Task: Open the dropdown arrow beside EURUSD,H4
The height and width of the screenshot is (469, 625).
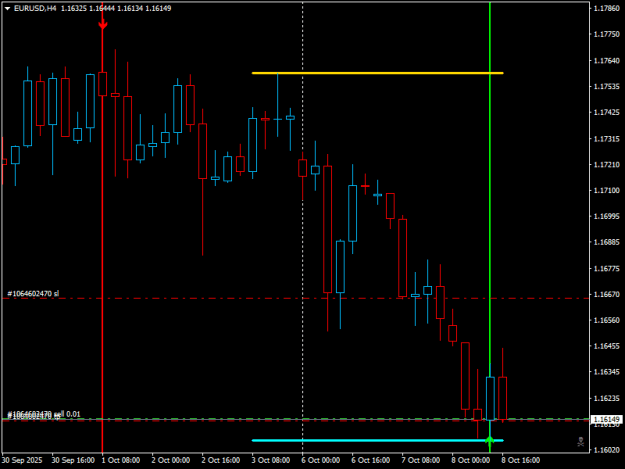Action: pyautogui.click(x=7, y=8)
